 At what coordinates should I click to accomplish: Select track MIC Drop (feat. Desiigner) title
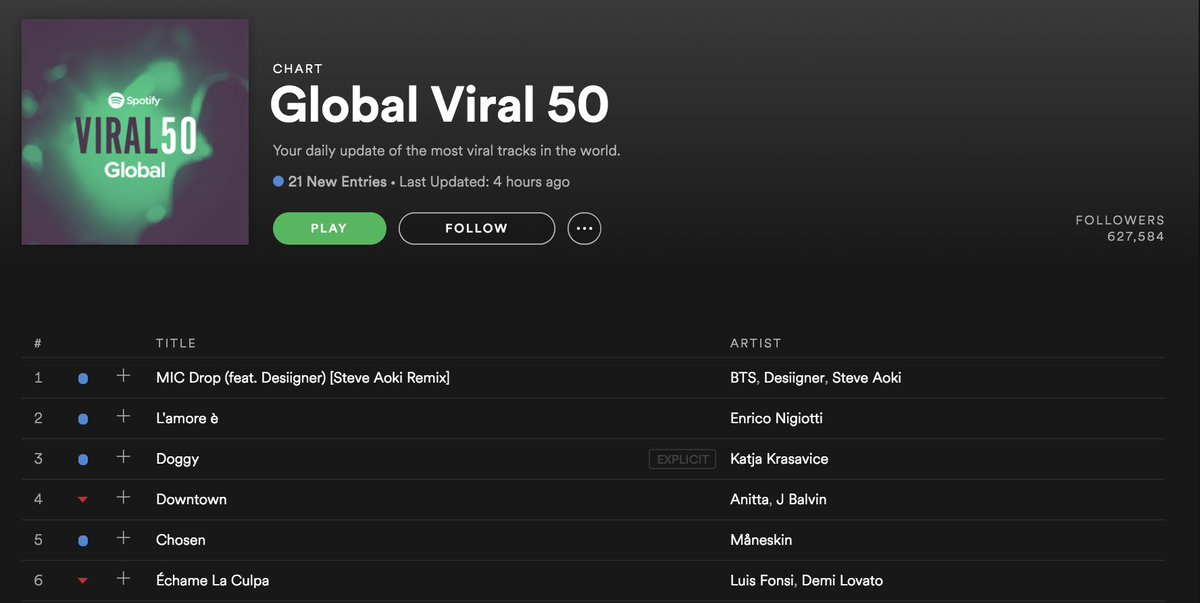pos(303,378)
